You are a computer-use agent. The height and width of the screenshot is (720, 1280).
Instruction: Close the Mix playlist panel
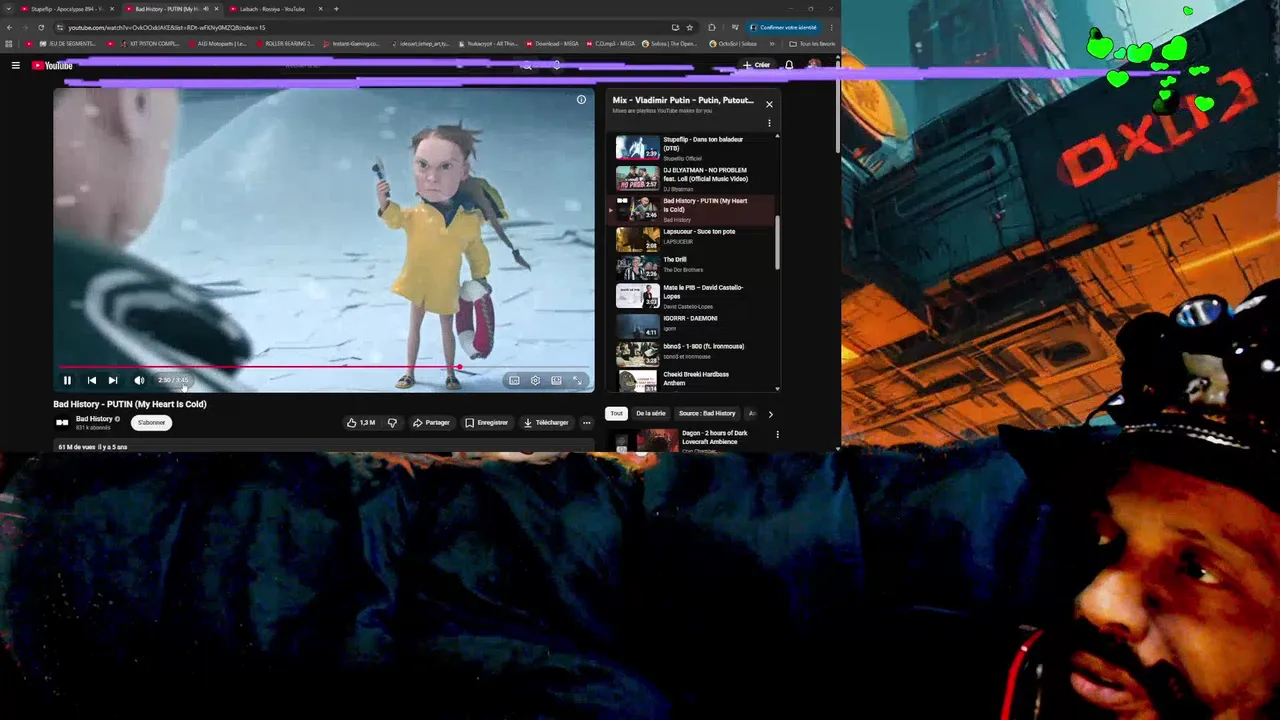769,104
